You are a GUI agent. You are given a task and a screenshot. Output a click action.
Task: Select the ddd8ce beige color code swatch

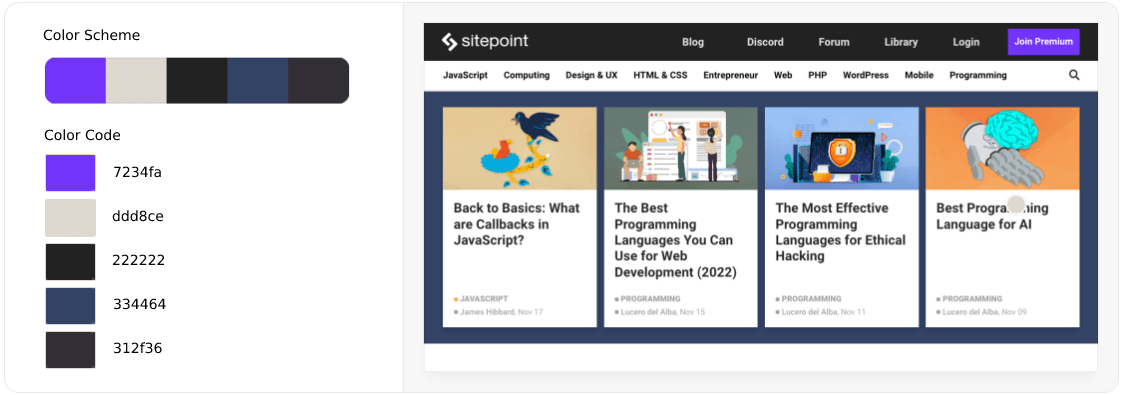coord(70,217)
